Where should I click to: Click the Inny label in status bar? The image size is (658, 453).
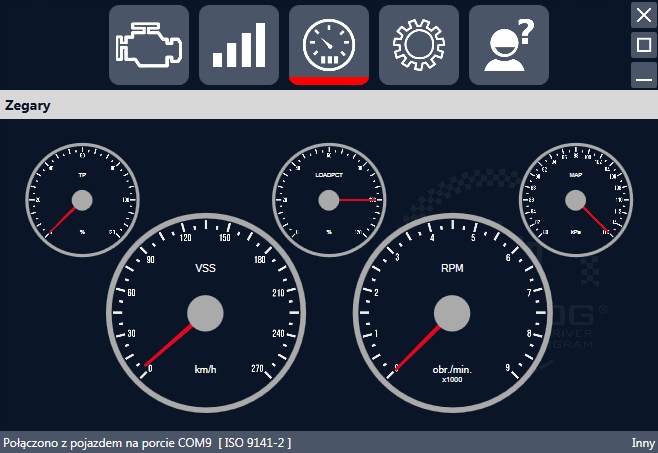click(x=643, y=443)
